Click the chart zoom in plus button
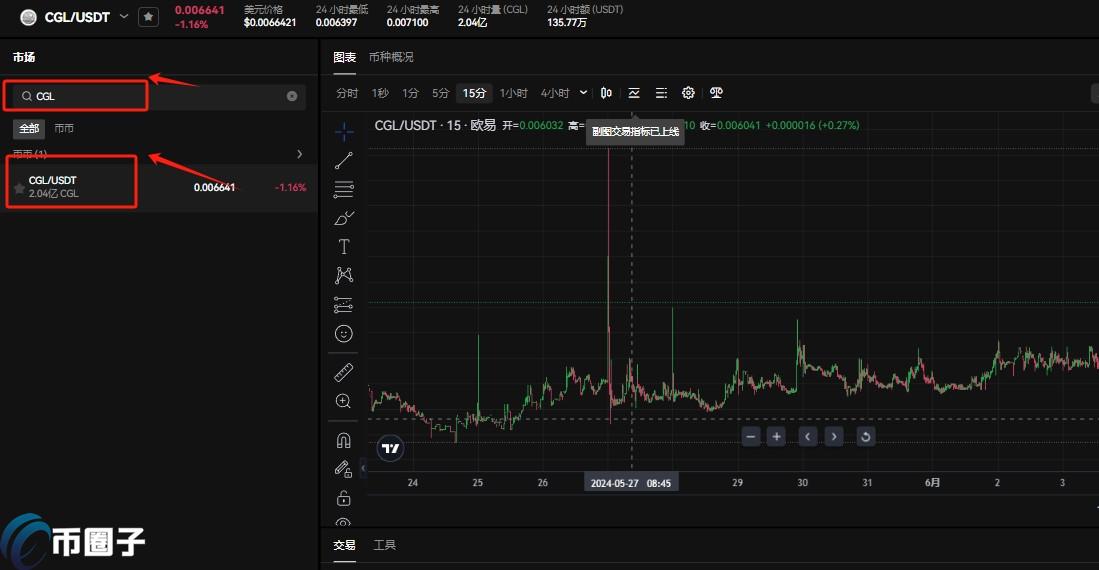The height and width of the screenshot is (570, 1099). (776, 436)
